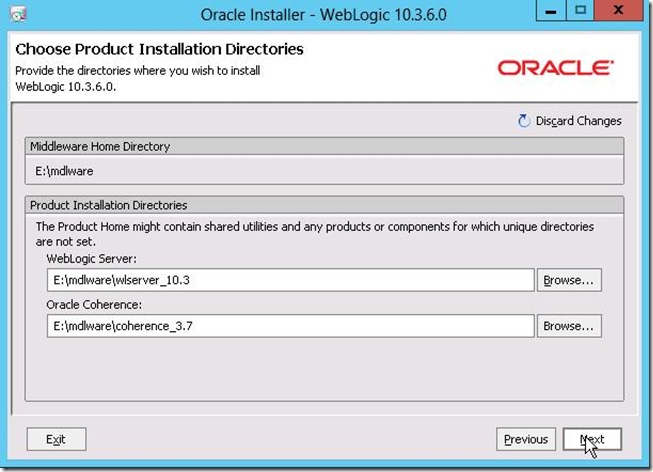This screenshot has width=653, height=472.
Task: Maximize the installer window
Action: pyautogui.click(x=580, y=10)
